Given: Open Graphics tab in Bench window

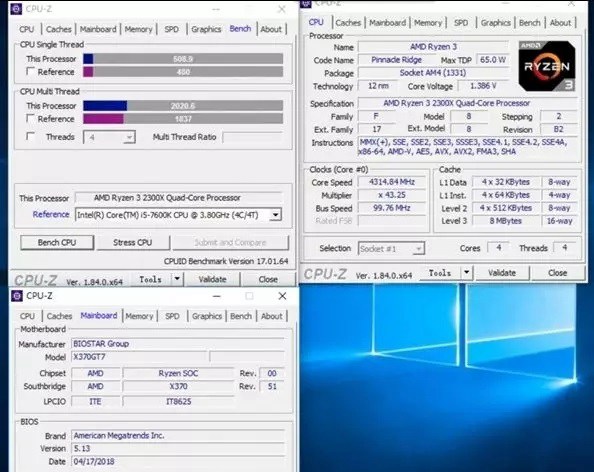Looking at the screenshot, I should click(x=206, y=29).
